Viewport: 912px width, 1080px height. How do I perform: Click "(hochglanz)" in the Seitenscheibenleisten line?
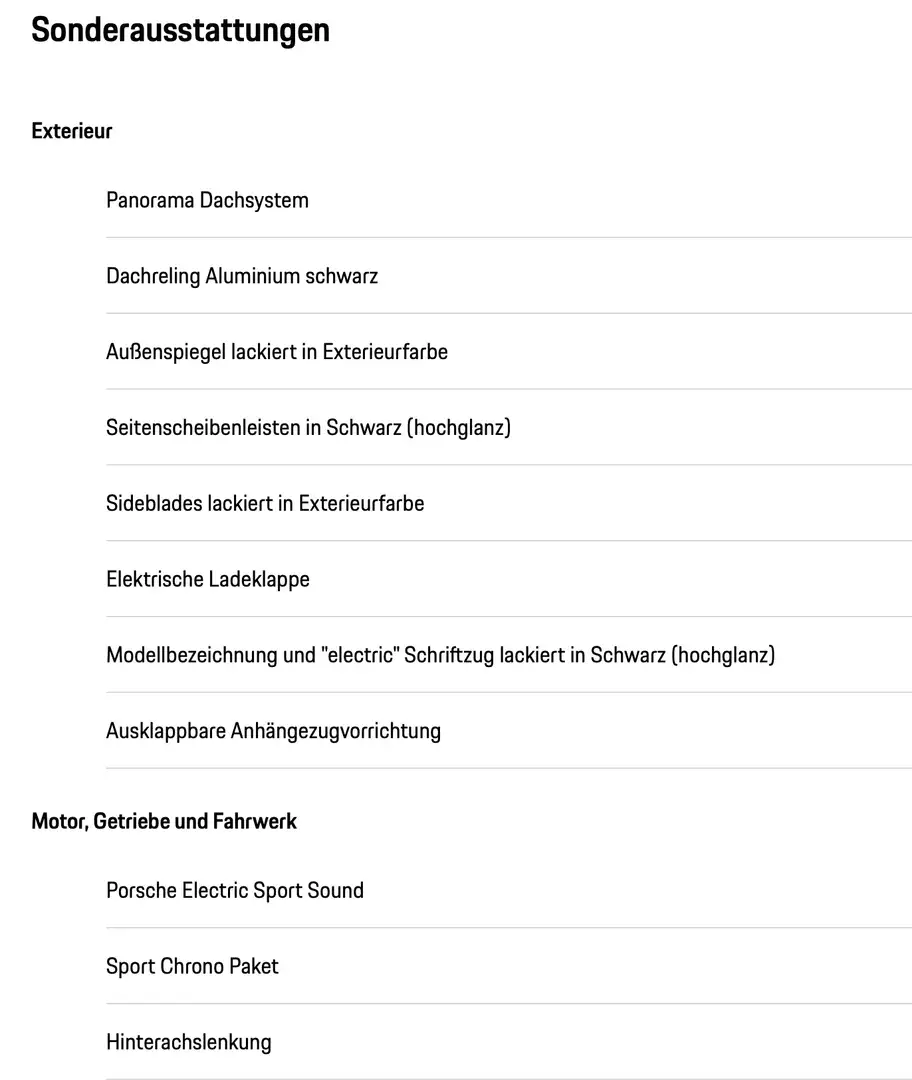click(459, 428)
